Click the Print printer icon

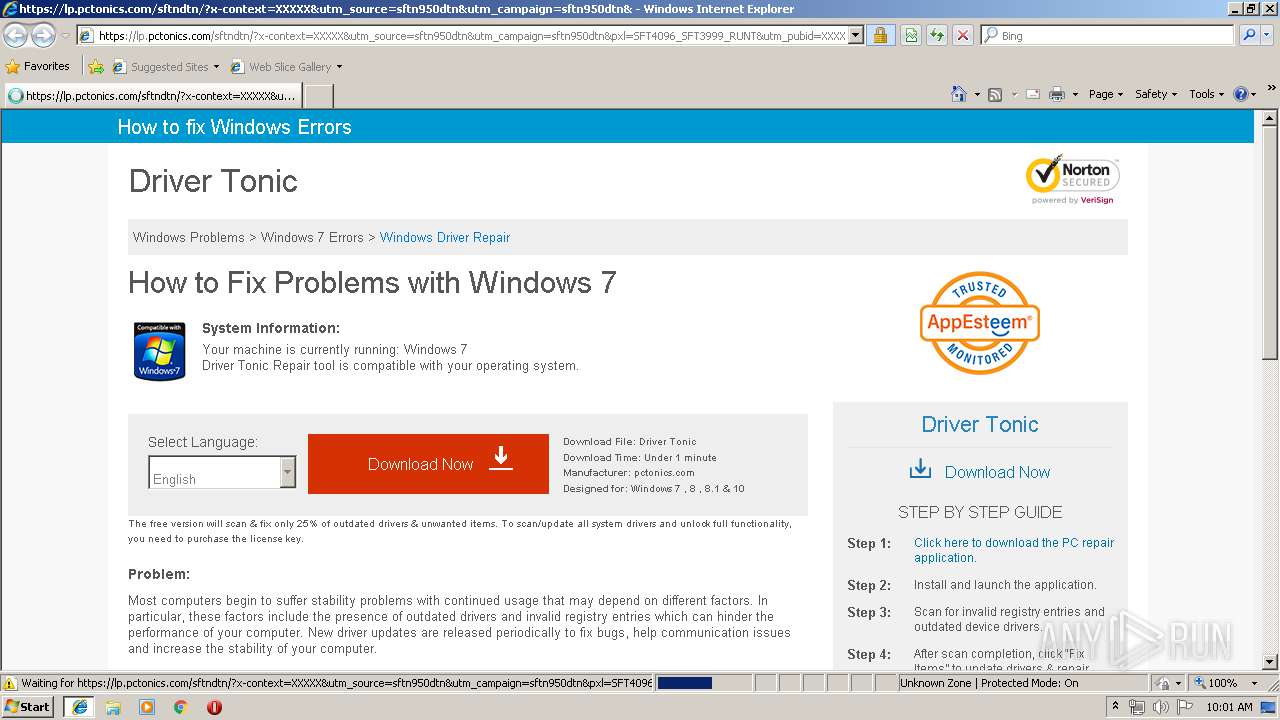(x=1057, y=94)
